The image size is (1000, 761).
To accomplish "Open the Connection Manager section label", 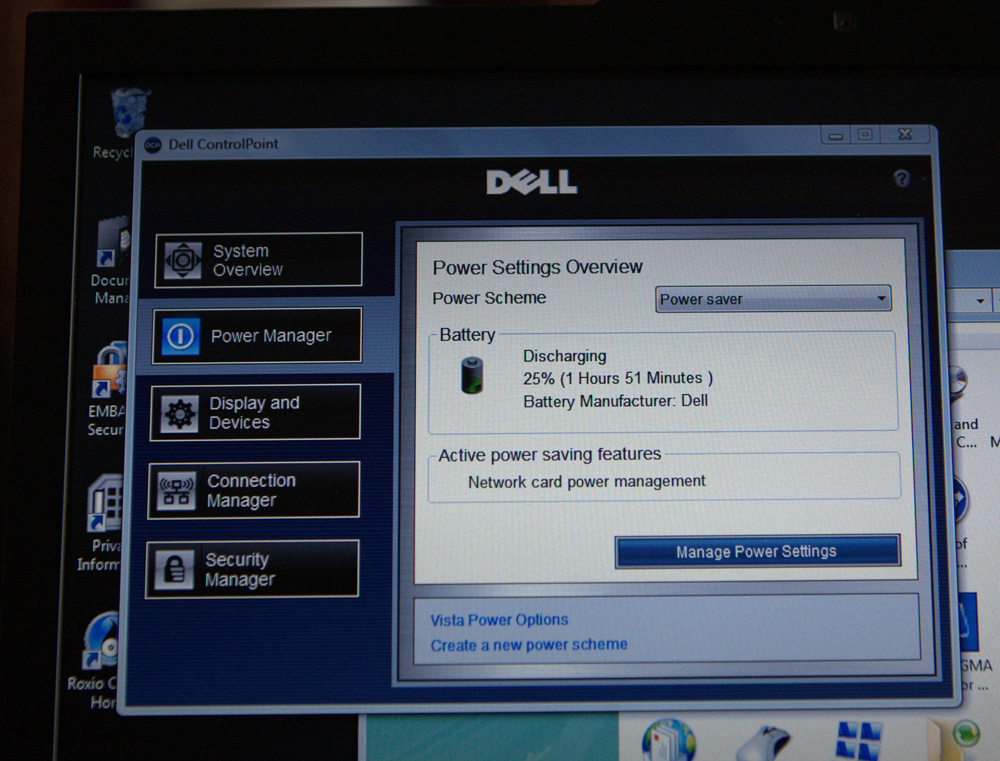I will tap(250, 490).
